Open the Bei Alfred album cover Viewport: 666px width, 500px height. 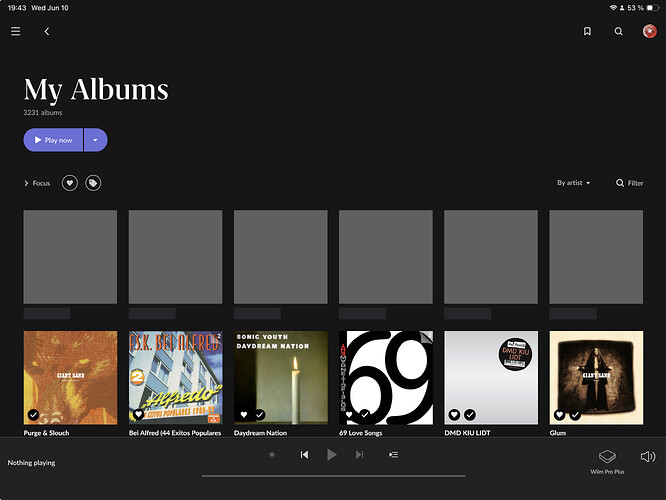click(175, 378)
